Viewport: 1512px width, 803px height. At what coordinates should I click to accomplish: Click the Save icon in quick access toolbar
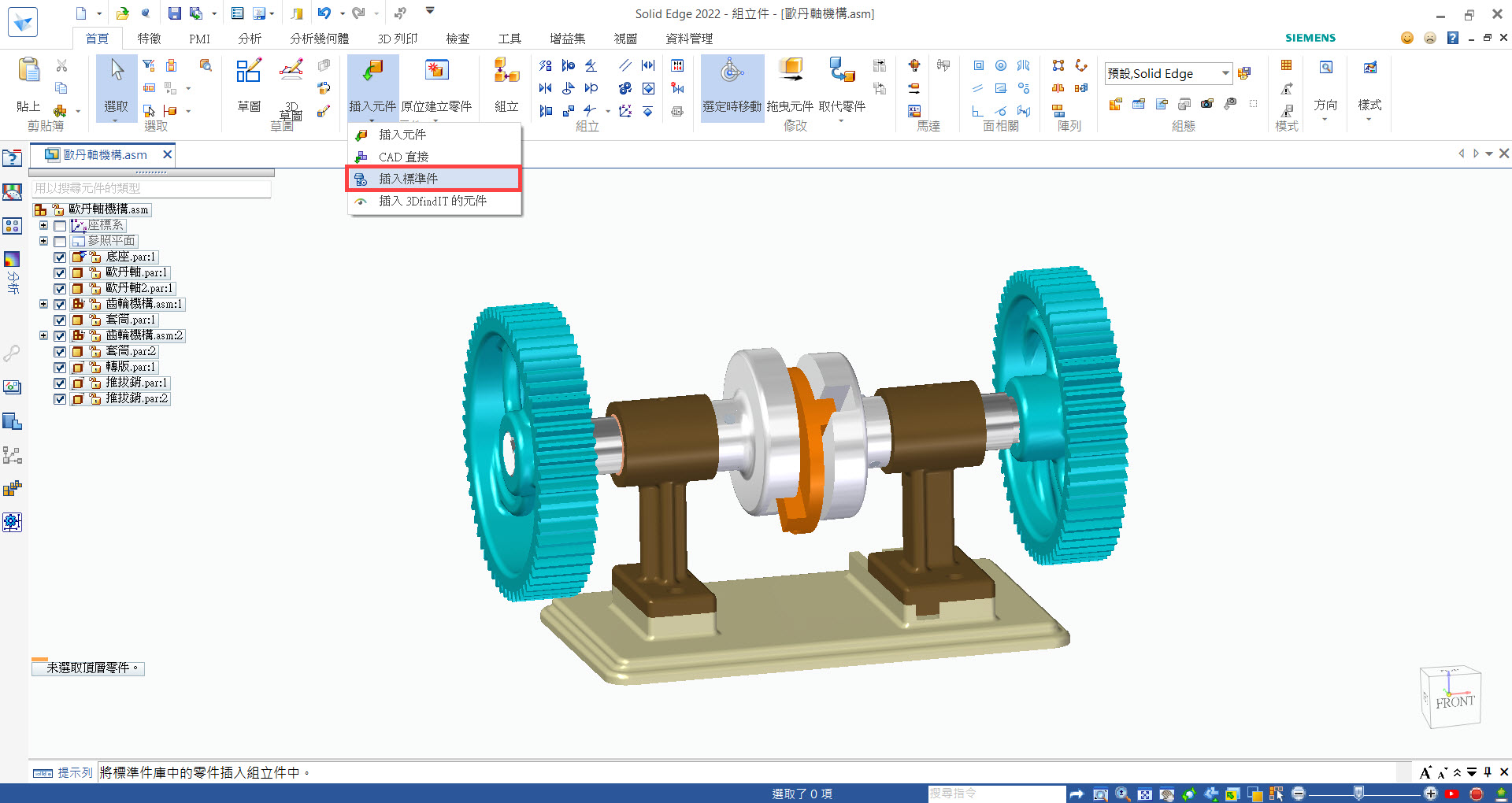174,13
